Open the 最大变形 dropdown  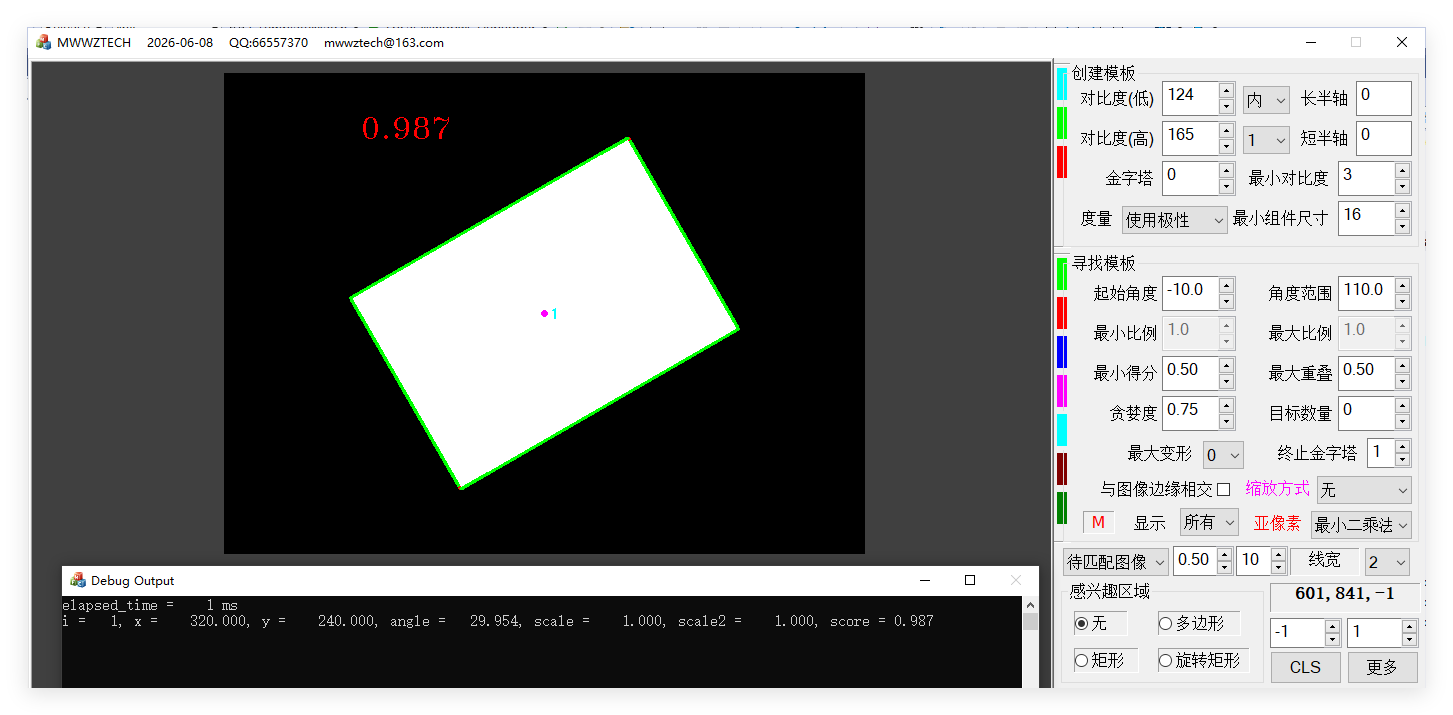coord(1223,455)
